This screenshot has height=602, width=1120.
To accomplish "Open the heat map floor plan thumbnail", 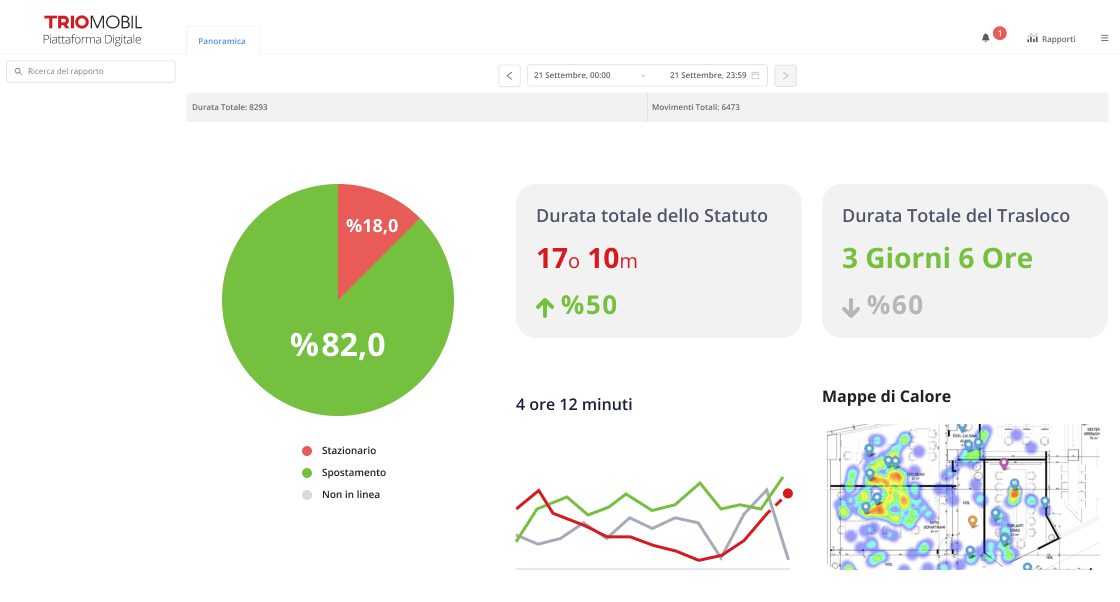I will 964,496.
